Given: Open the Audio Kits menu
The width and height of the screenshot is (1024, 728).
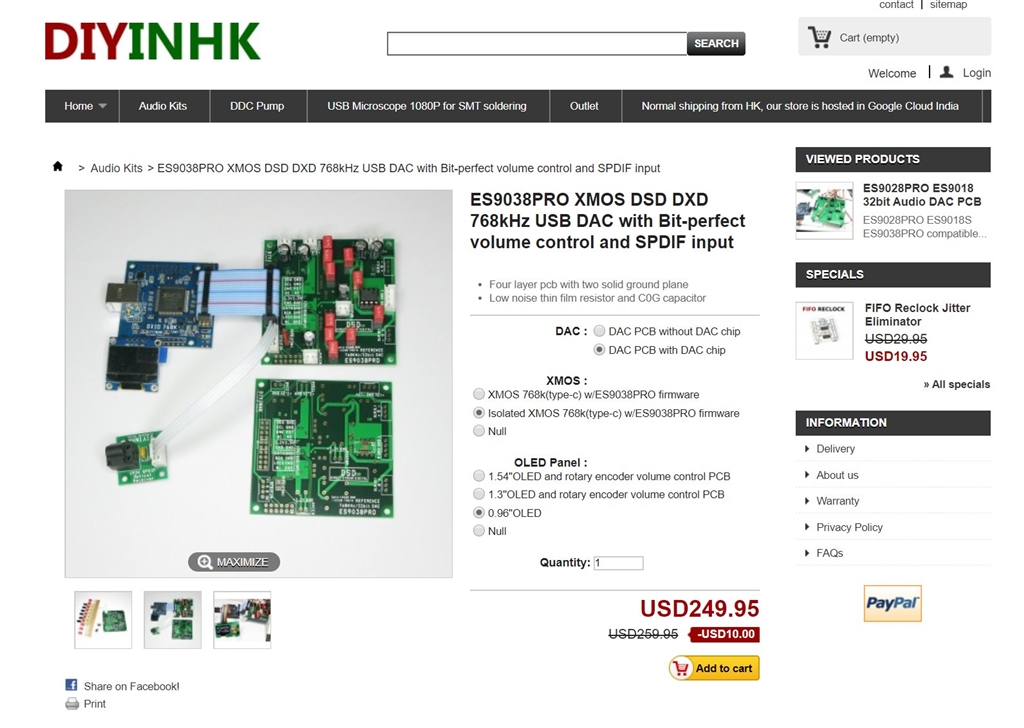Looking at the screenshot, I should point(163,106).
